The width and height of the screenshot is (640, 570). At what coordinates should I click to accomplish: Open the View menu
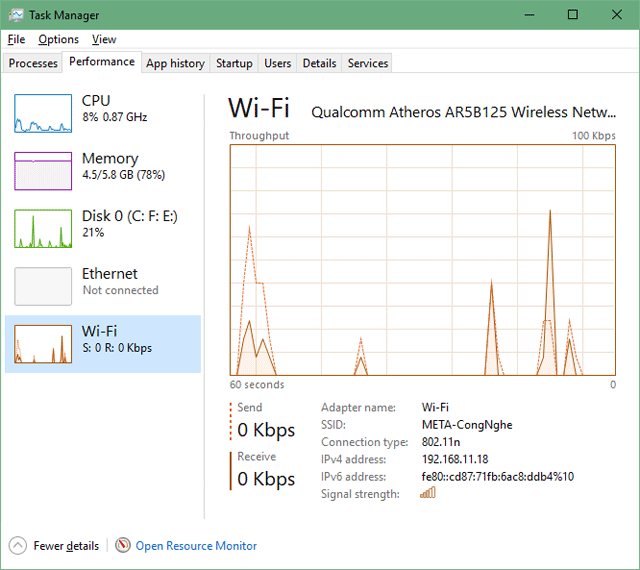104,39
